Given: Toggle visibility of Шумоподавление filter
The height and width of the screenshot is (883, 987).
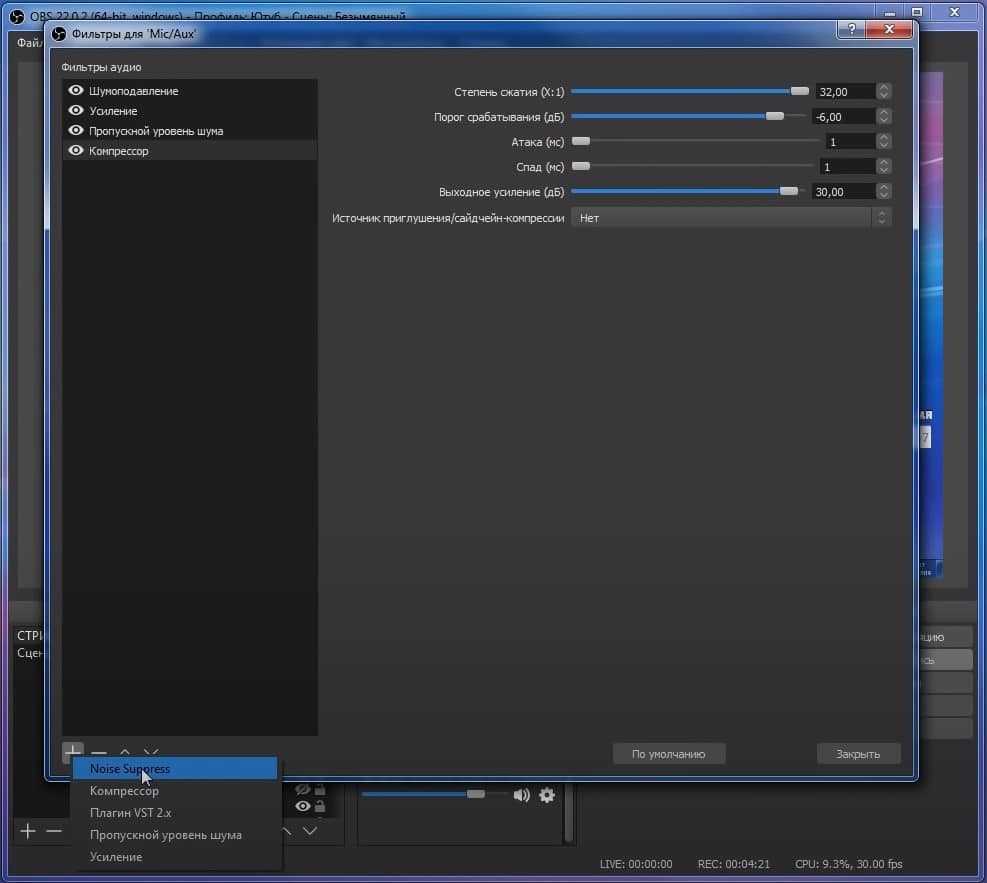Looking at the screenshot, I should pos(75,91).
